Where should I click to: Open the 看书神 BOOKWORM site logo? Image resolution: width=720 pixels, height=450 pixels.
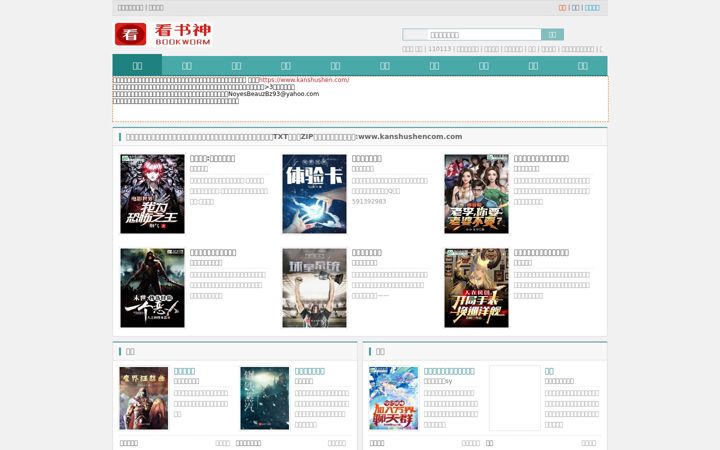163,34
